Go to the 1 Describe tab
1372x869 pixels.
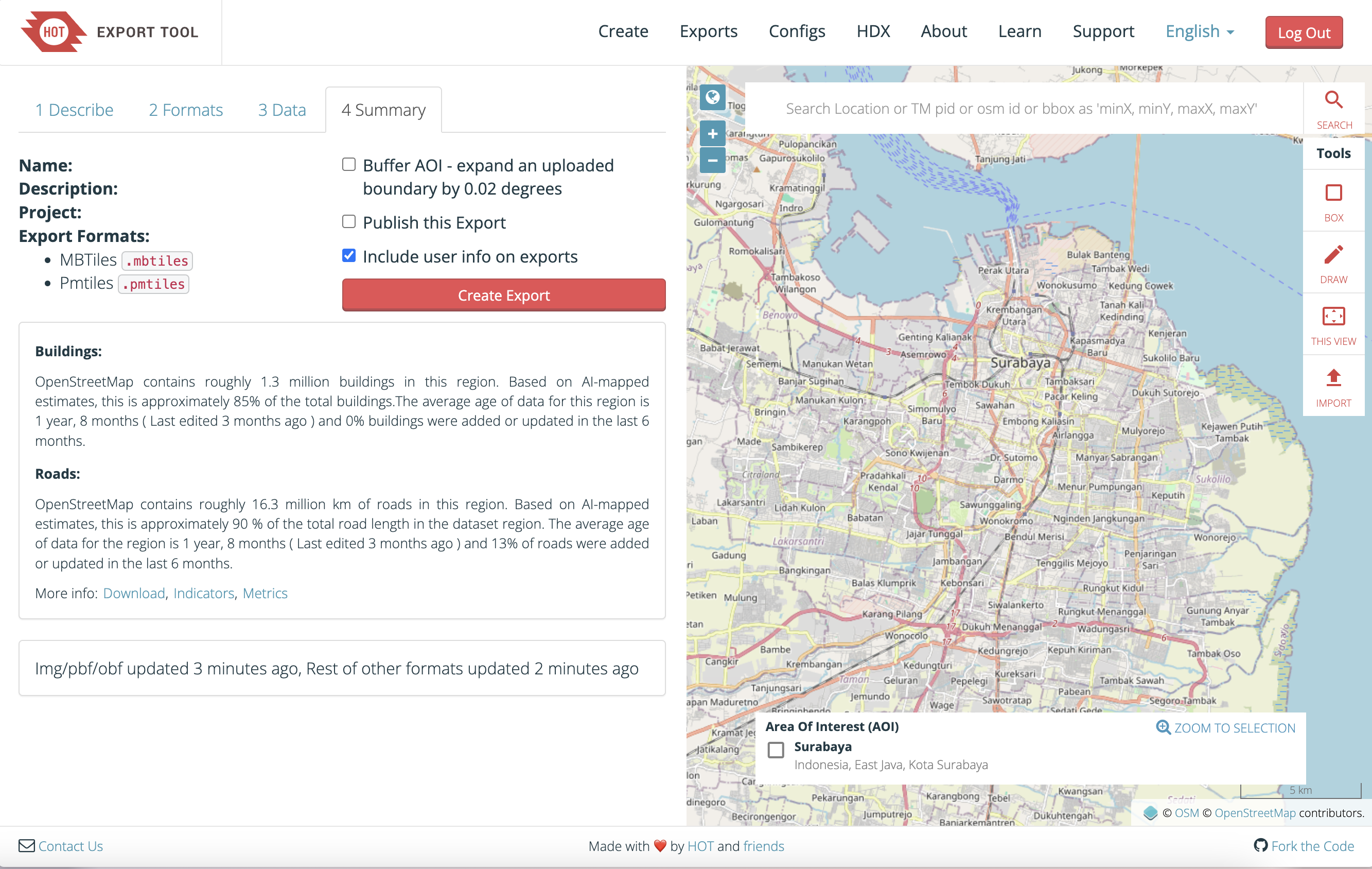pyautogui.click(x=74, y=110)
